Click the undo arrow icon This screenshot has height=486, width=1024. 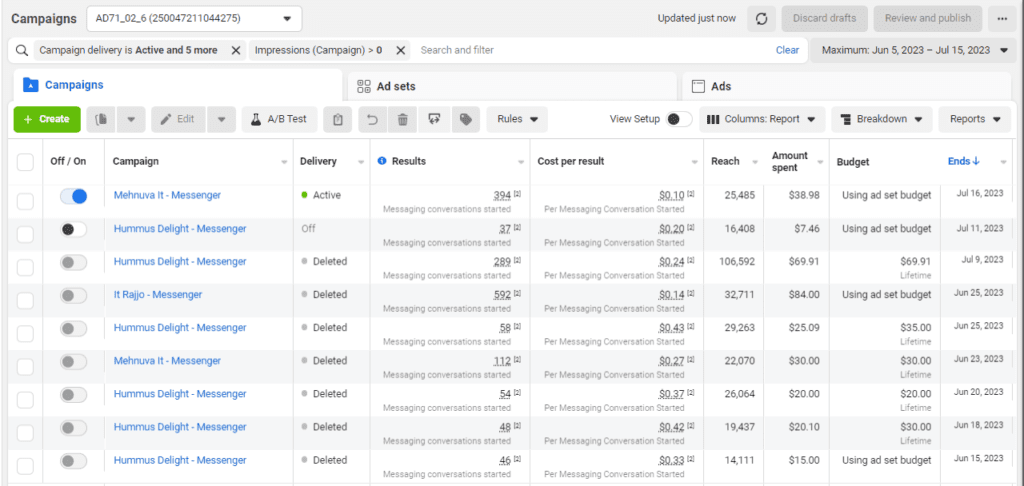373,120
